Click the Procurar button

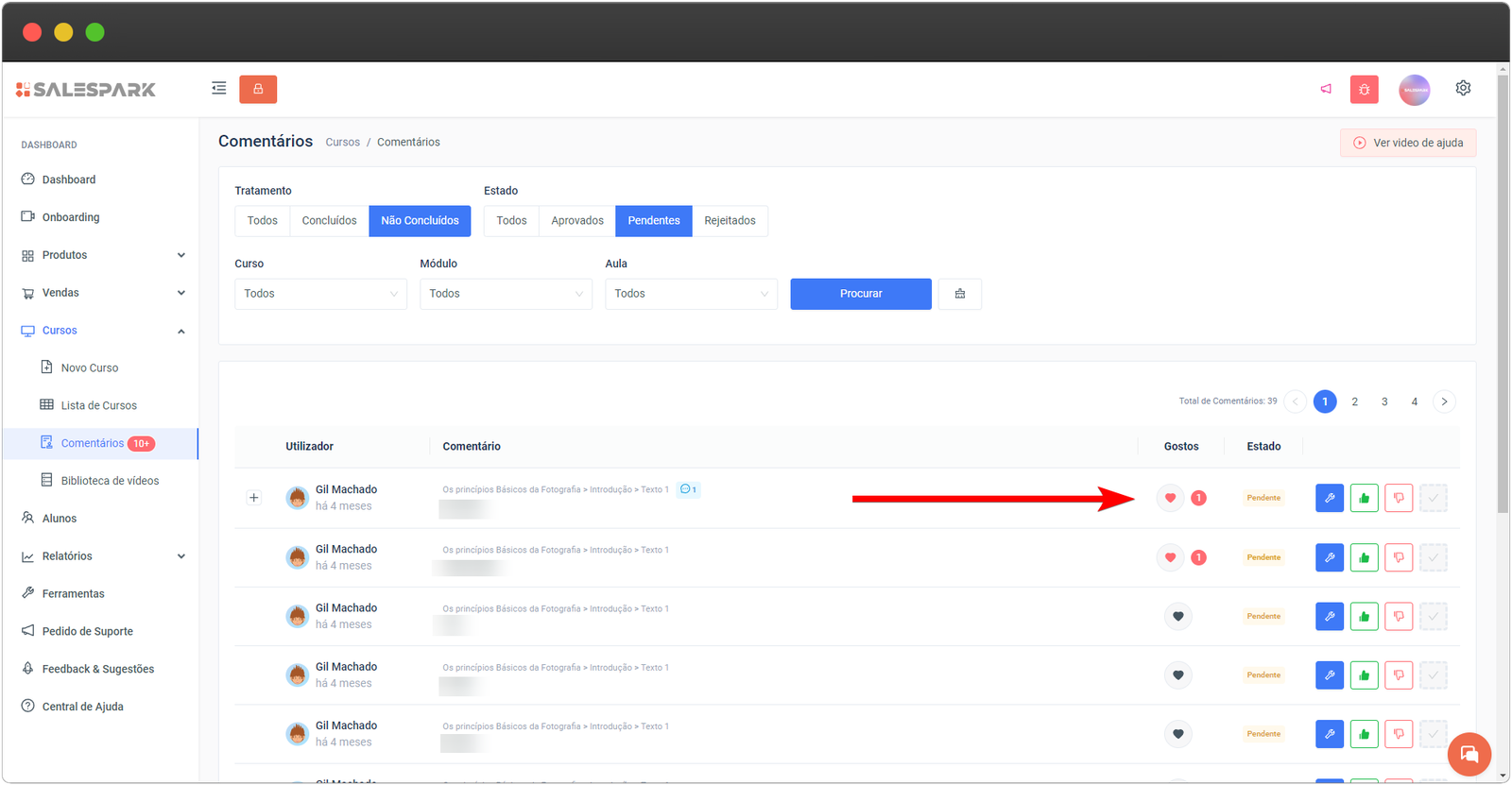point(860,294)
